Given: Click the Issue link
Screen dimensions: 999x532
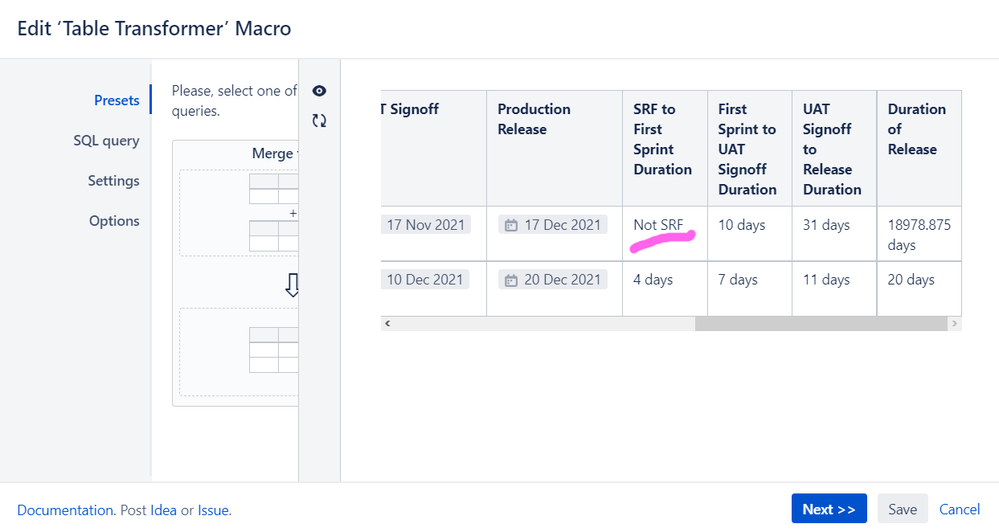Looking at the screenshot, I should click(x=213, y=510).
